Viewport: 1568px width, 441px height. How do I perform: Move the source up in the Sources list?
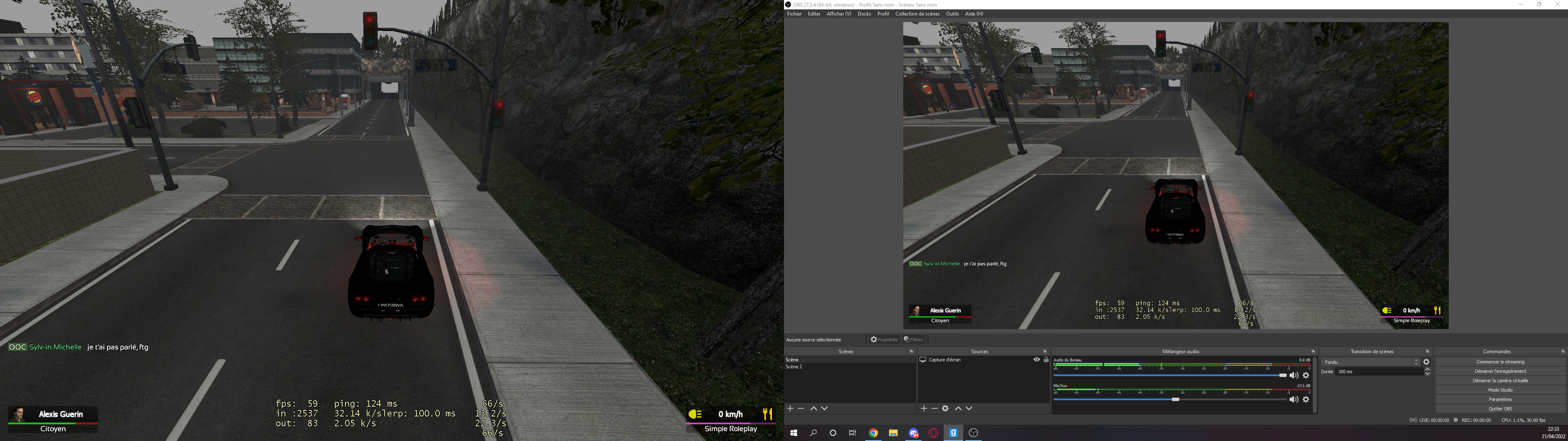tap(958, 409)
